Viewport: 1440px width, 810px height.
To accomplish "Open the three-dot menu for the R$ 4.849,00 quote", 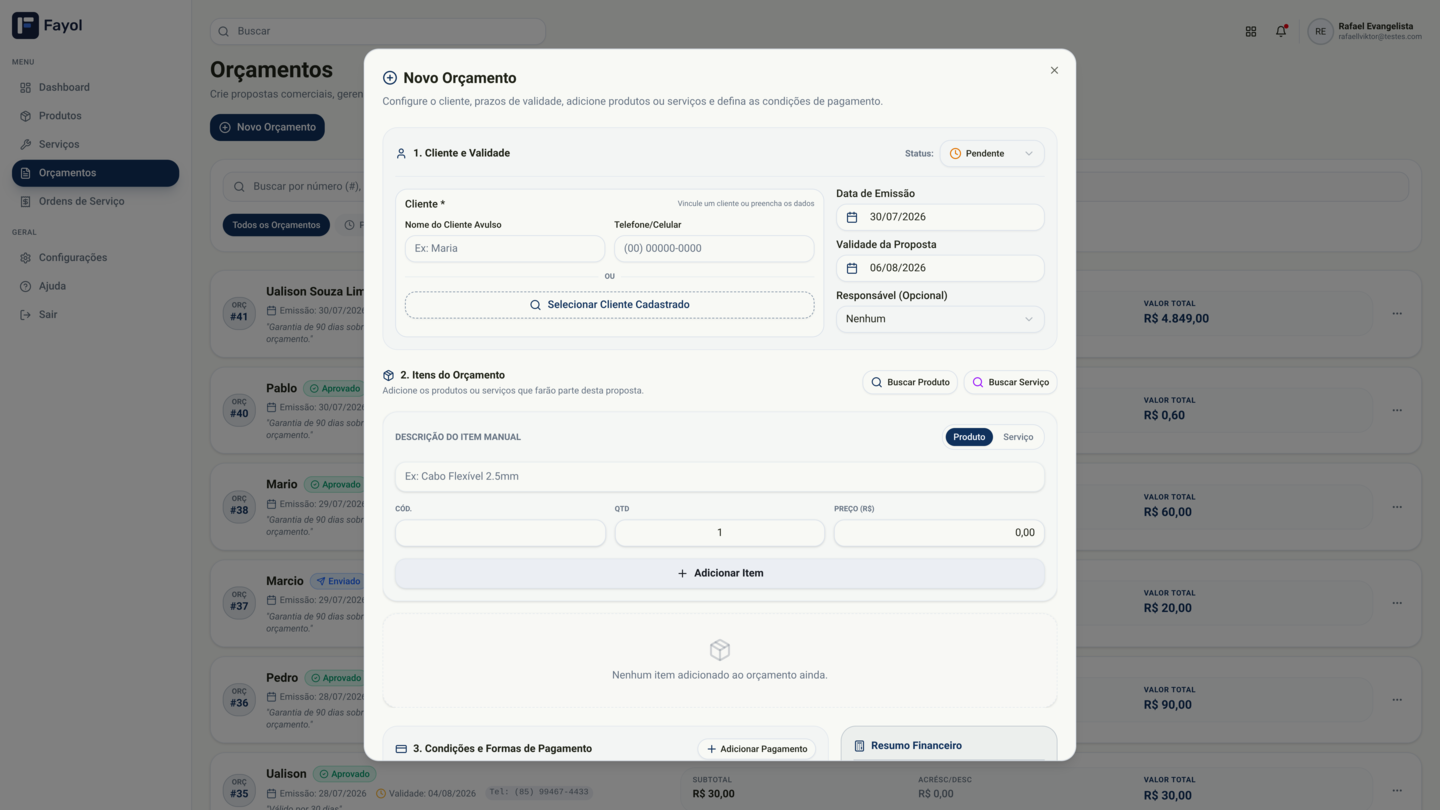I will (1397, 314).
